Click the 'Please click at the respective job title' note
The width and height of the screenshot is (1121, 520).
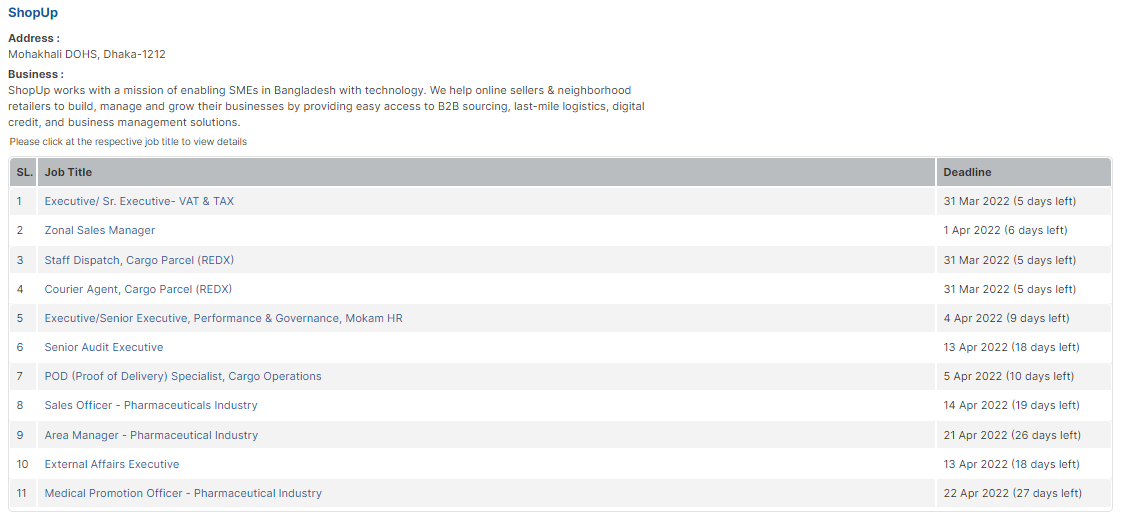tap(128, 142)
